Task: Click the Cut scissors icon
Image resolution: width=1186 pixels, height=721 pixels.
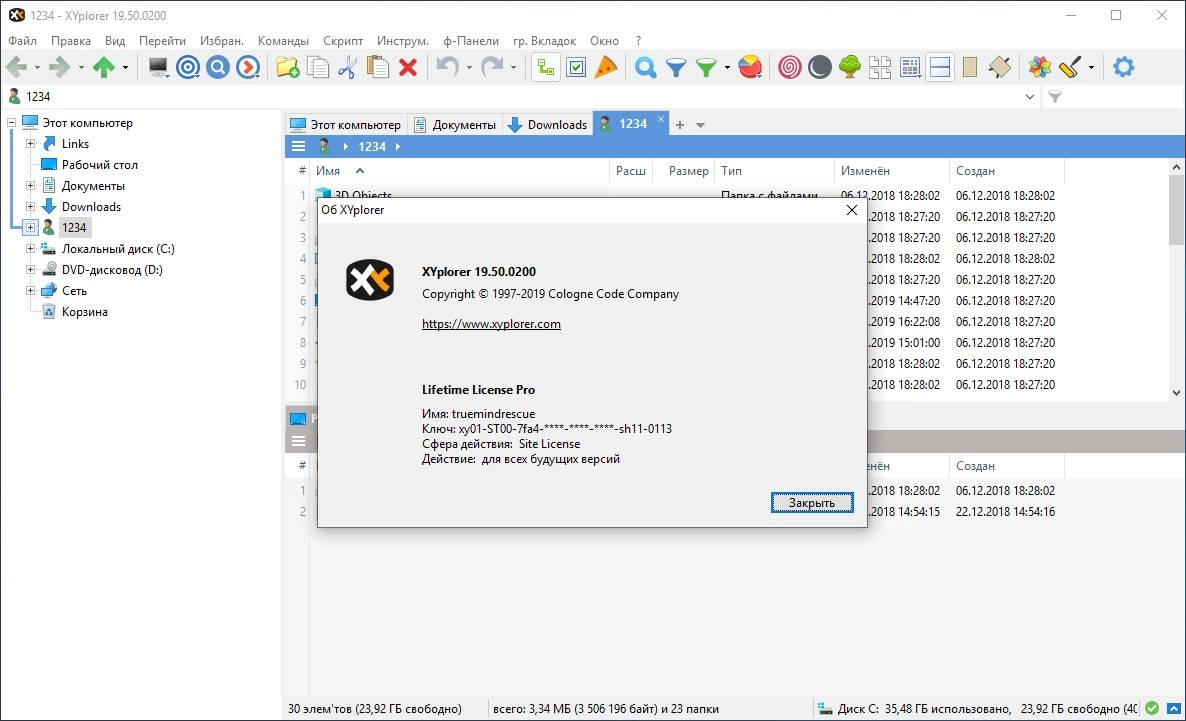Action: (x=347, y=67)
